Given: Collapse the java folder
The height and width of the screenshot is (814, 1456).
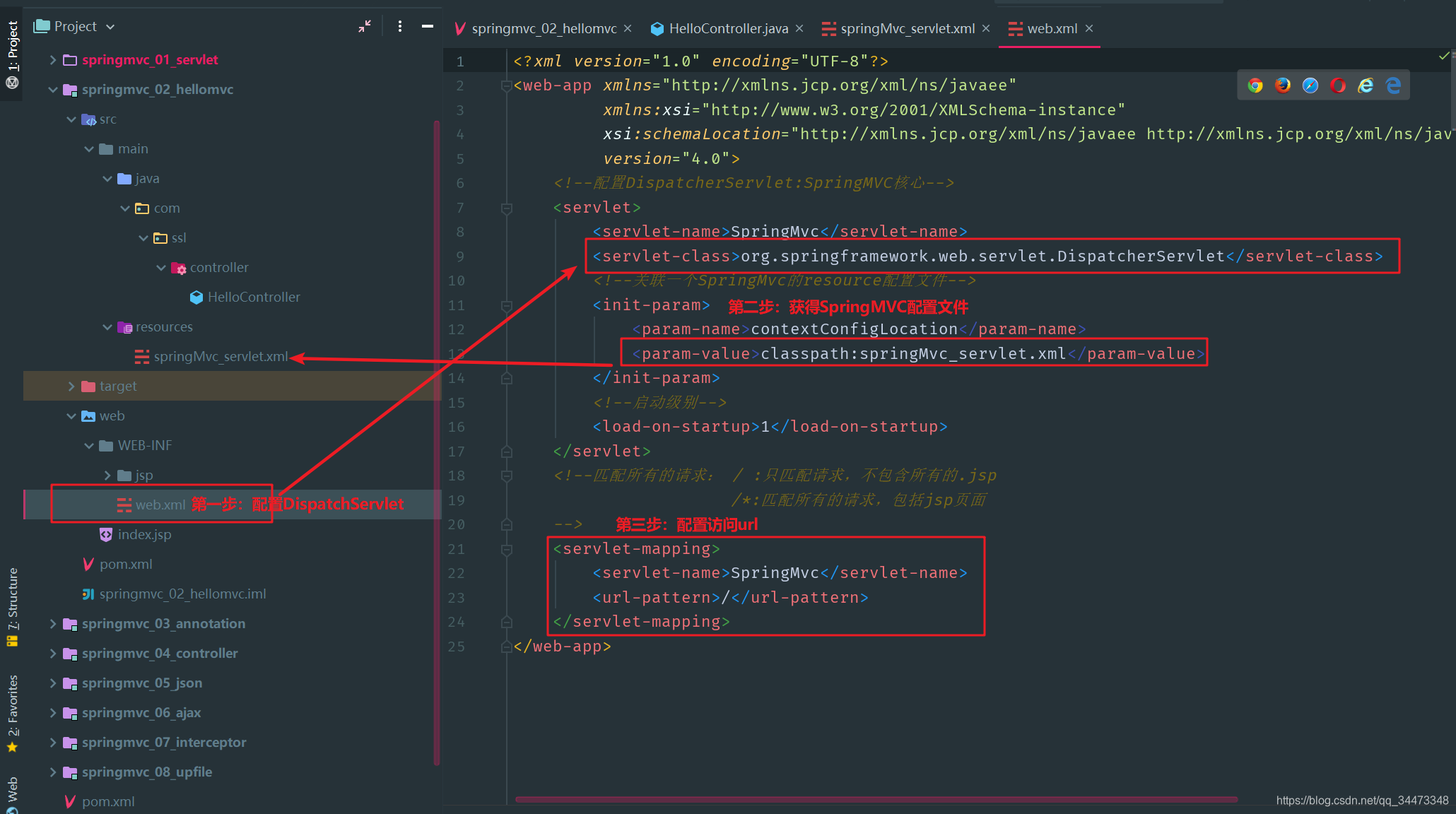Looking at the screenshot, I should (x=107, y=179).
